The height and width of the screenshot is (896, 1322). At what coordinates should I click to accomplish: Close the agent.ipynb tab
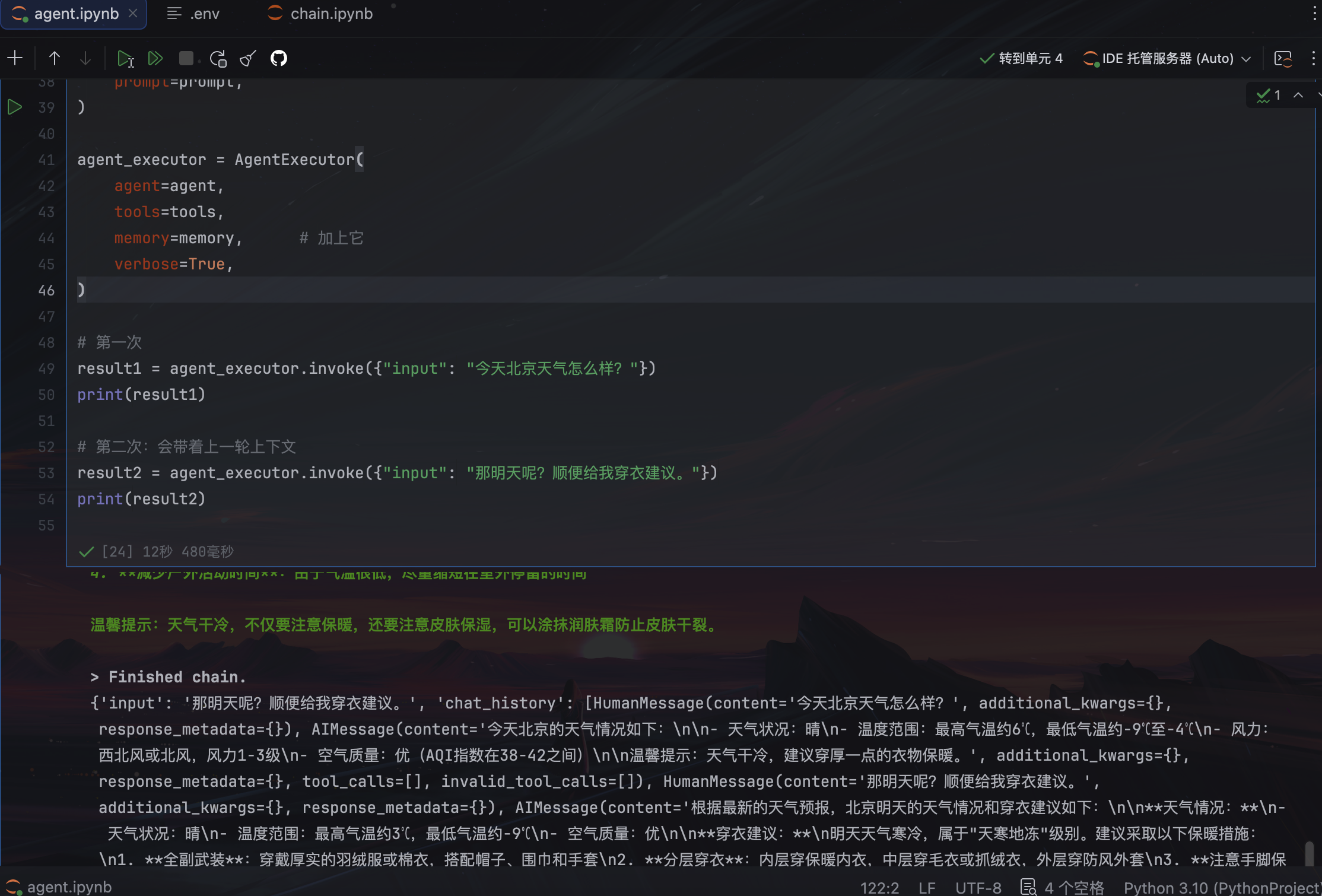pos(134,14)
